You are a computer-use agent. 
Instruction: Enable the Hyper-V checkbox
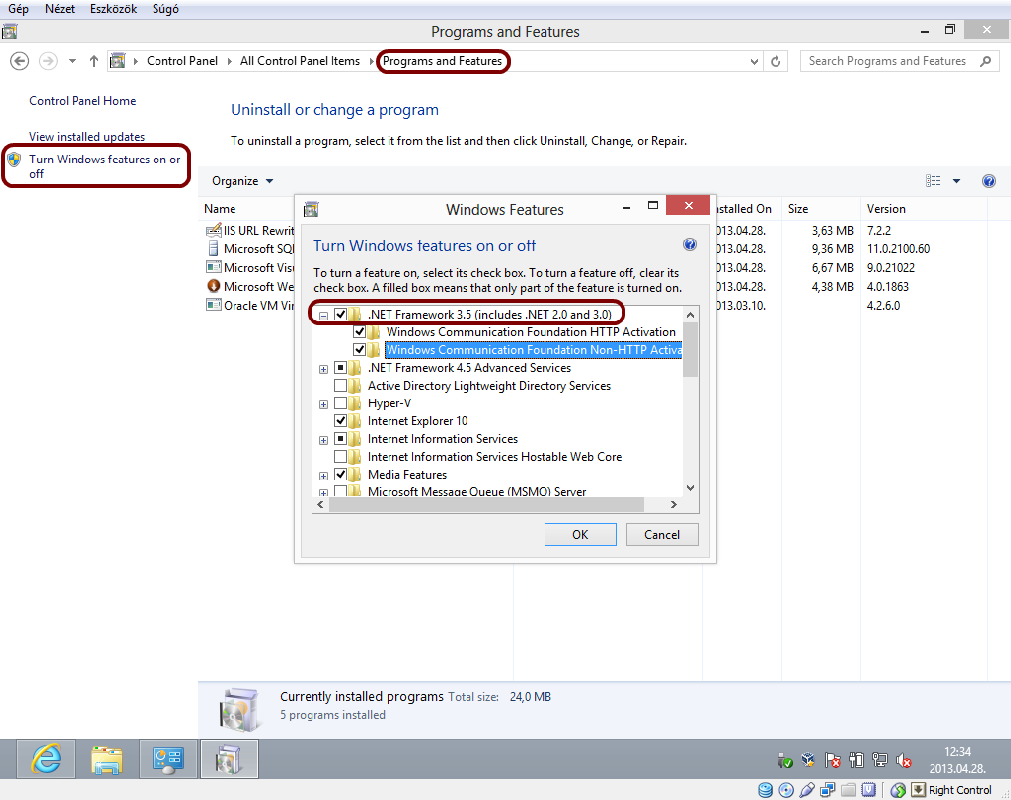[340, 404]
